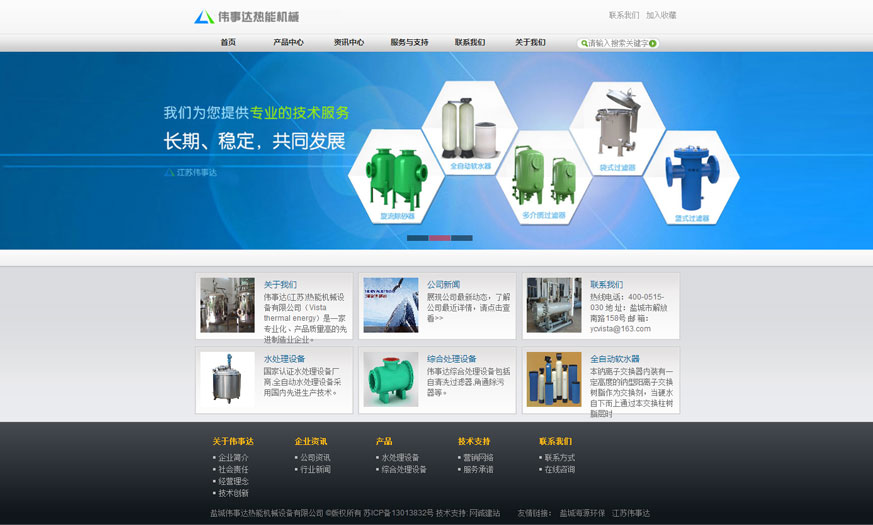Click the 伟事达热能机械 logo
The height and width of the screenshot is (525, 873).
[x=247, y=17]
